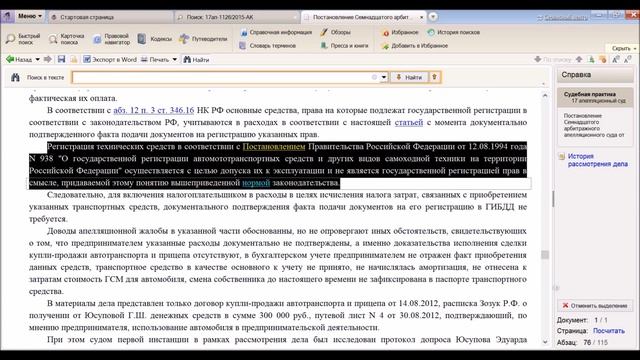
Task: Click Отменить выделение button
Action: click(595, 306)
